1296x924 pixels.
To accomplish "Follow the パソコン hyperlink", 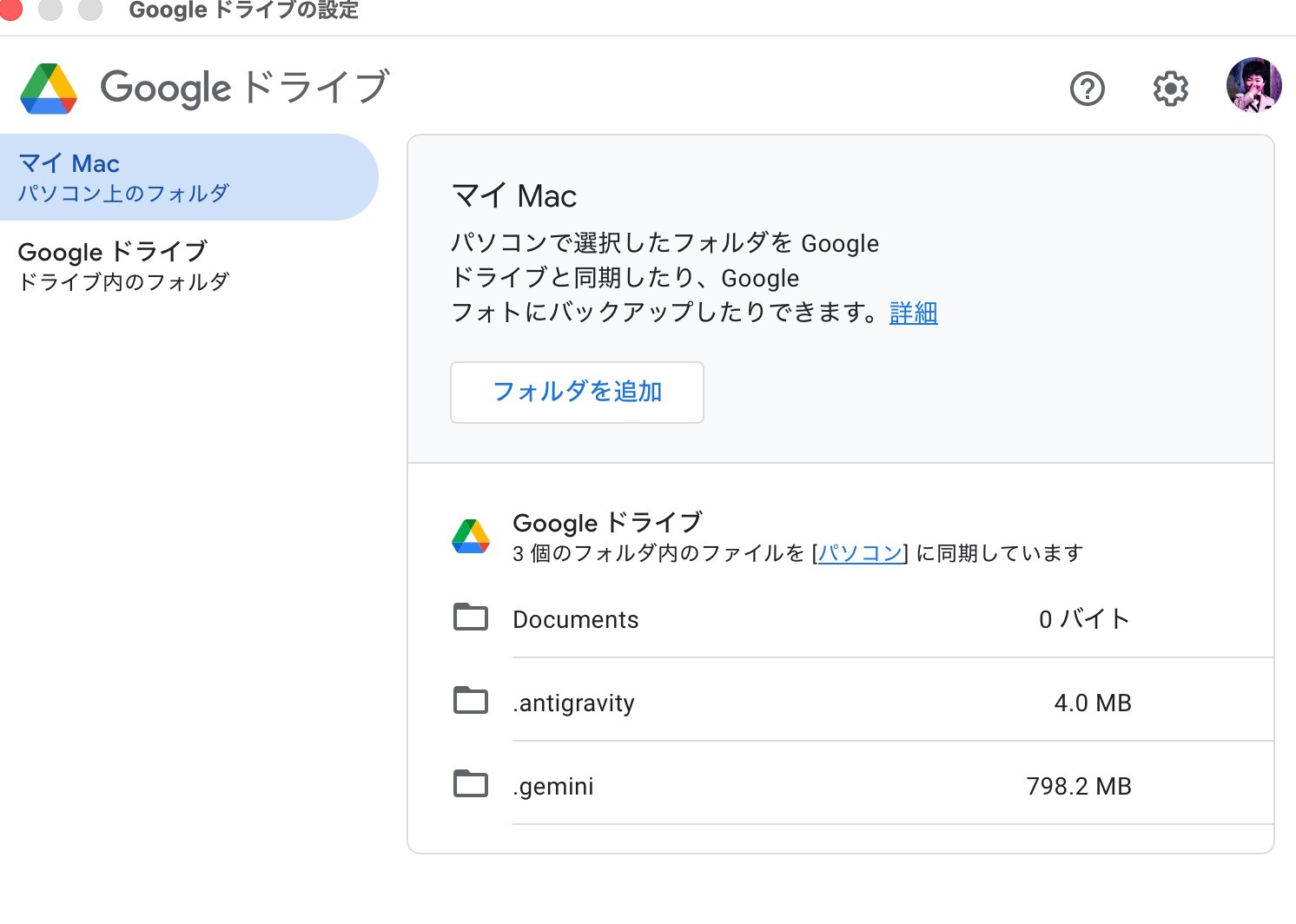I will pyautogui.click(x=860, y=553).
